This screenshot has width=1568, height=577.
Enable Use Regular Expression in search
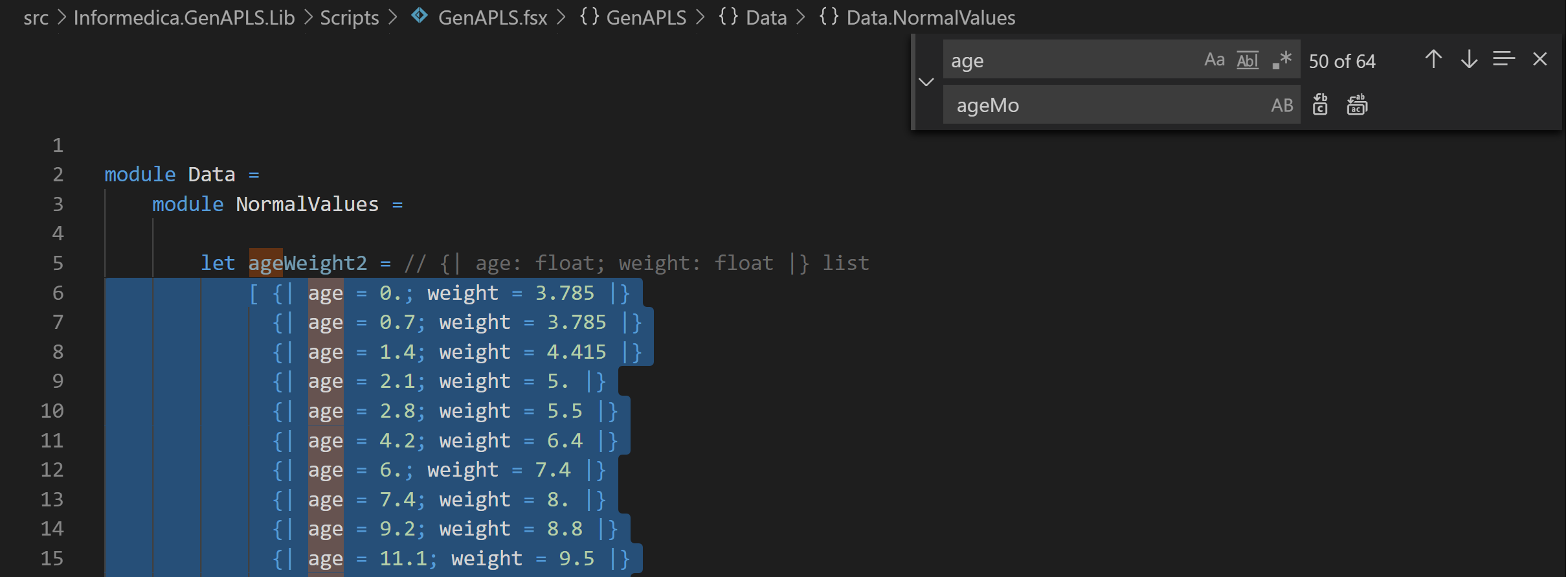[x=1281, y=60]
